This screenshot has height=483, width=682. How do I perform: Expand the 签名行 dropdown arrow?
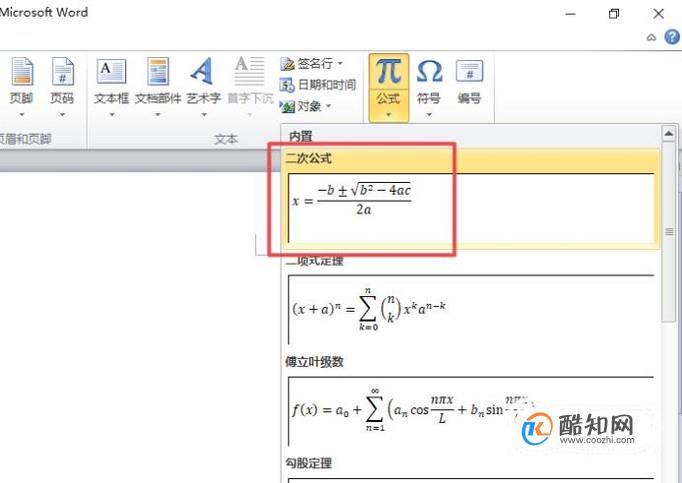click(x=340, y=64)
